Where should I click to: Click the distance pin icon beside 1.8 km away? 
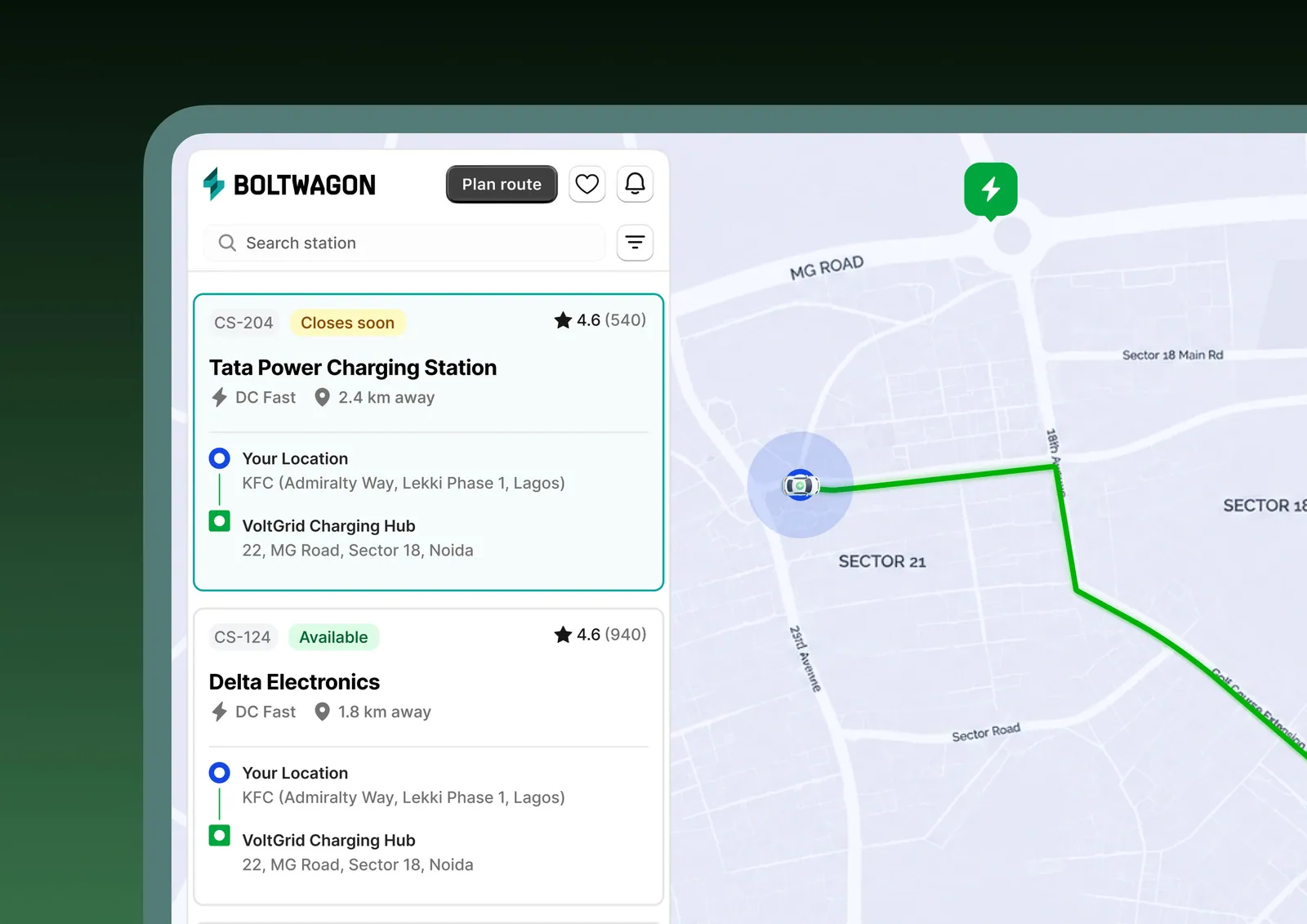coord(323,712)
